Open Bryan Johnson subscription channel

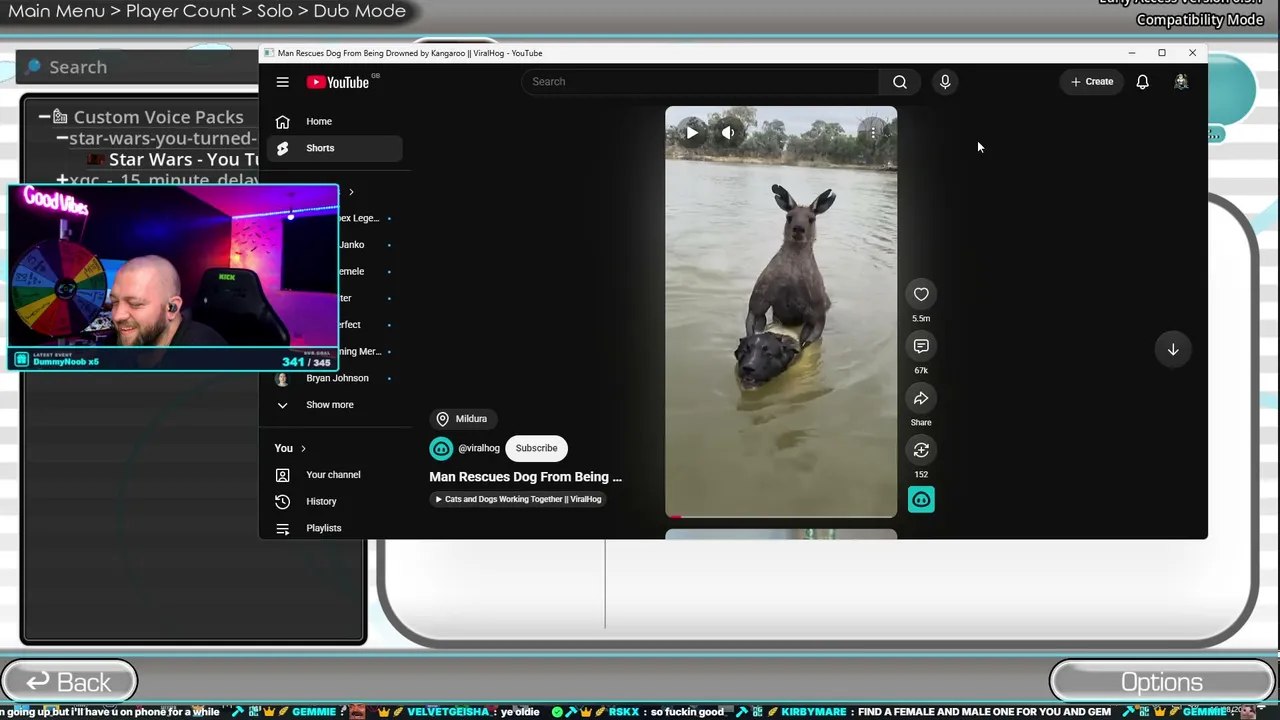tap(334, 378)
